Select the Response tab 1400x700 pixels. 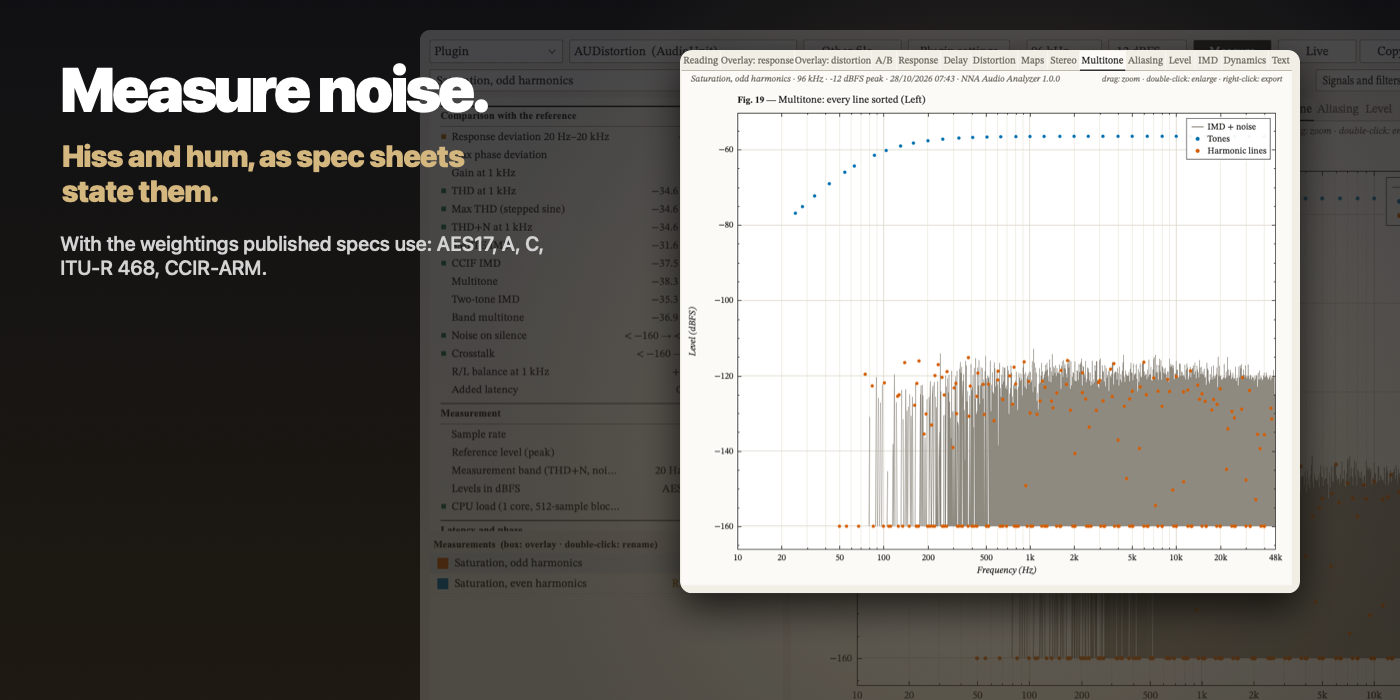pos(918,61)
